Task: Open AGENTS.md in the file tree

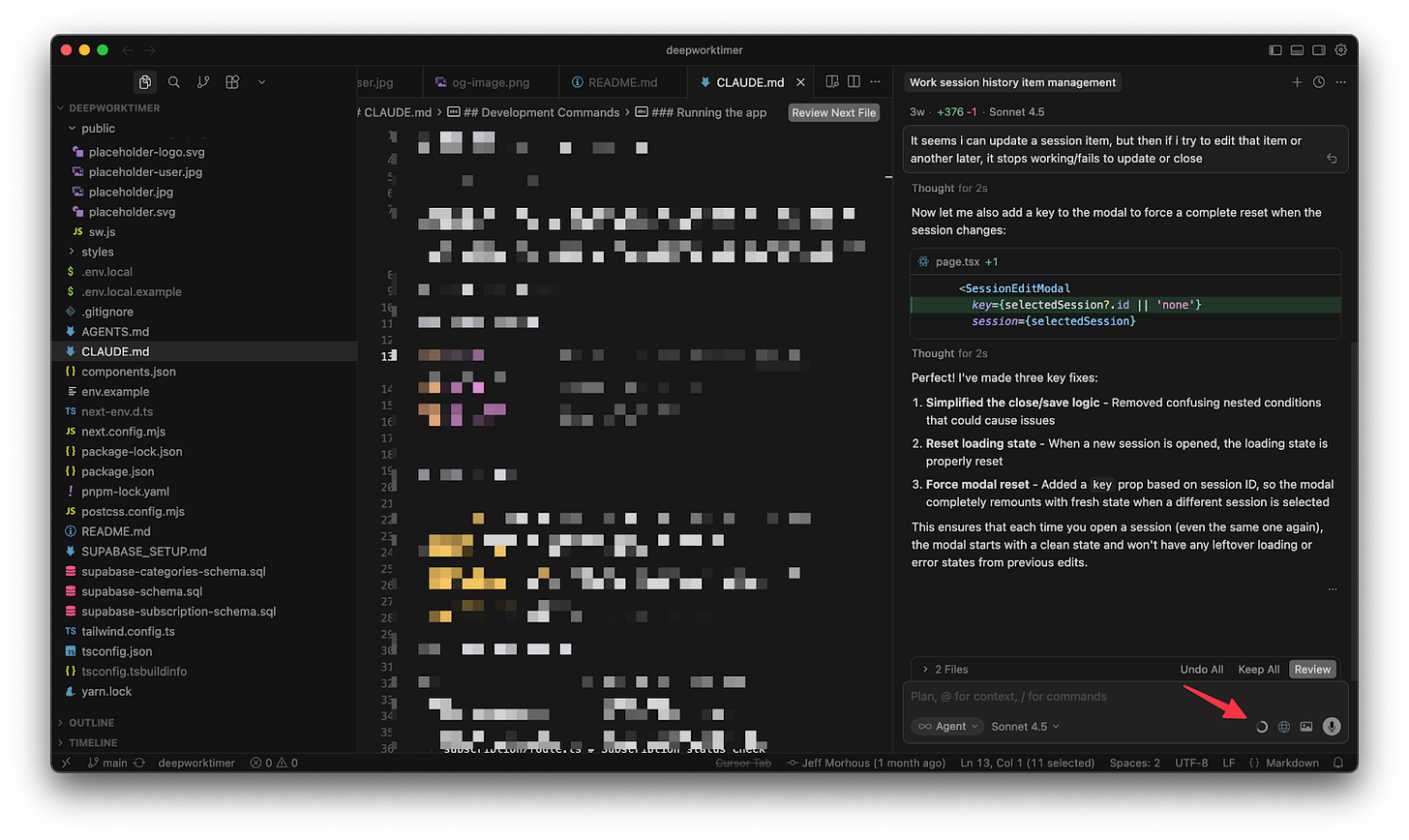Action: [115, 332]
